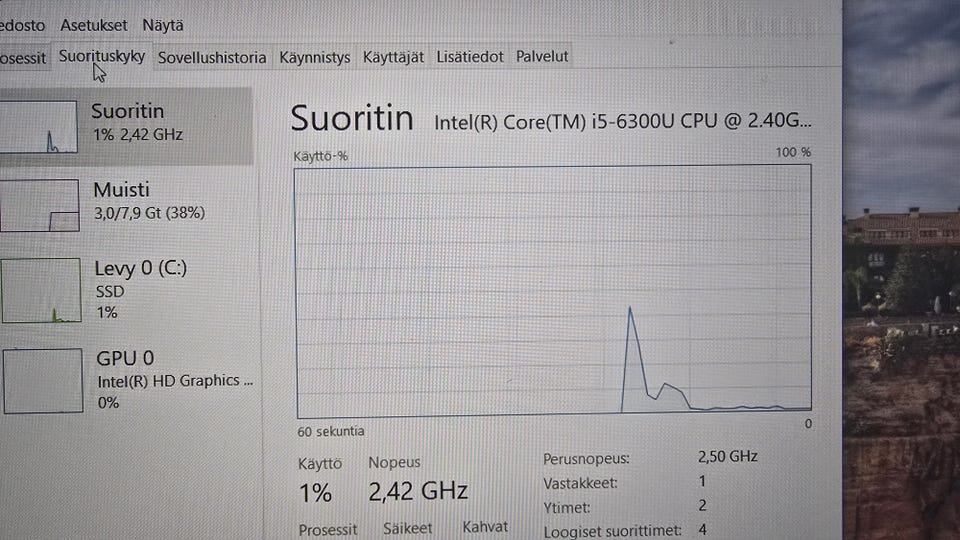Click the Nopeus 2,42 GHz value
Viewport: 960px width, 540px height.
[x=418, y=491]
